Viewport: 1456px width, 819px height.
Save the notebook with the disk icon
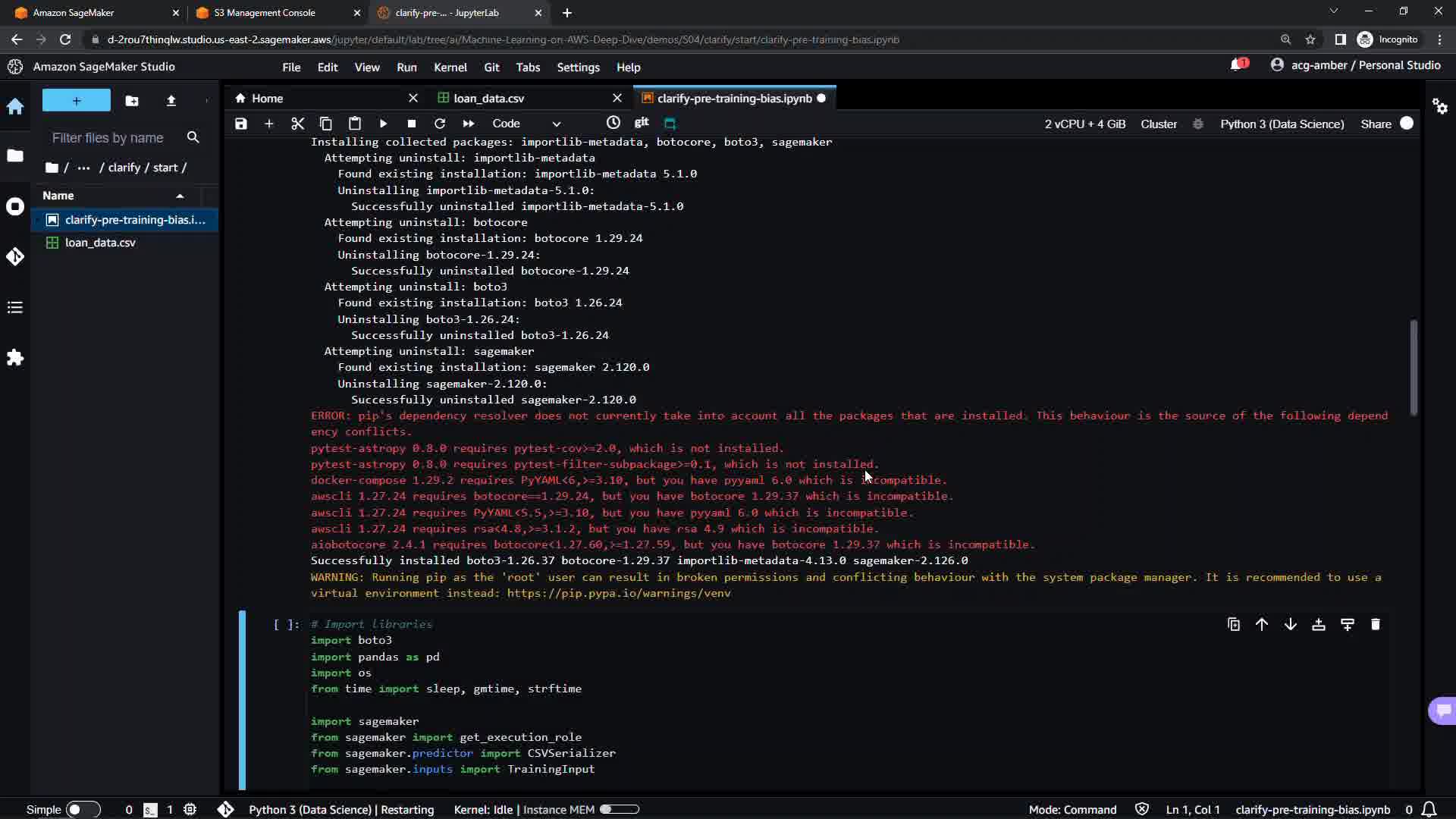click(241, 124)
